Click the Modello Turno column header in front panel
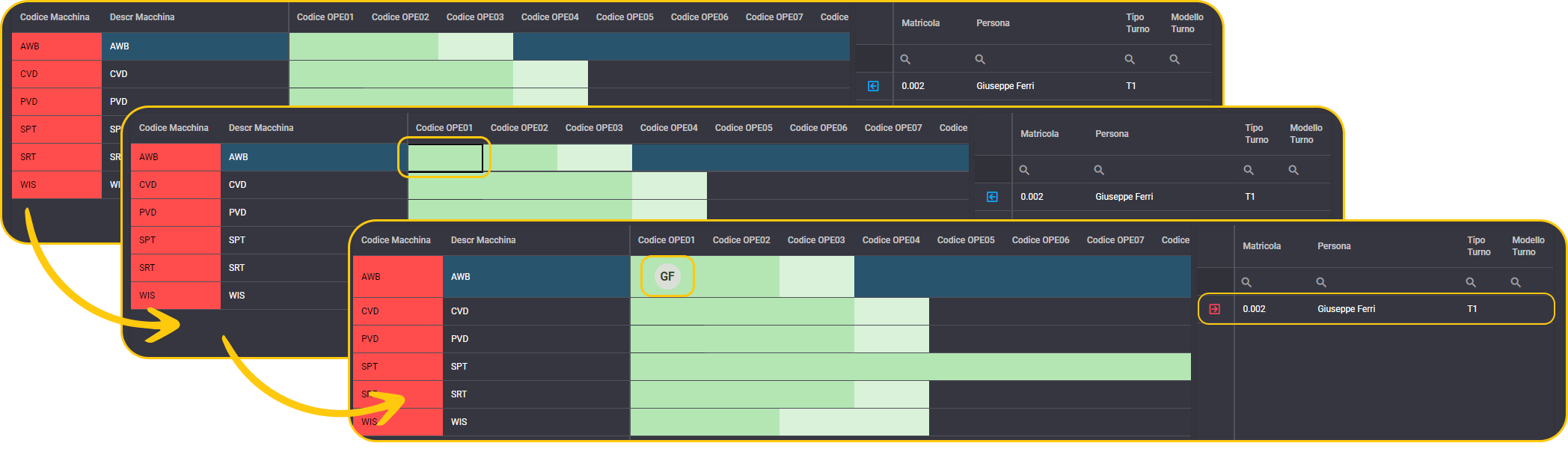 pos(1528,246)
